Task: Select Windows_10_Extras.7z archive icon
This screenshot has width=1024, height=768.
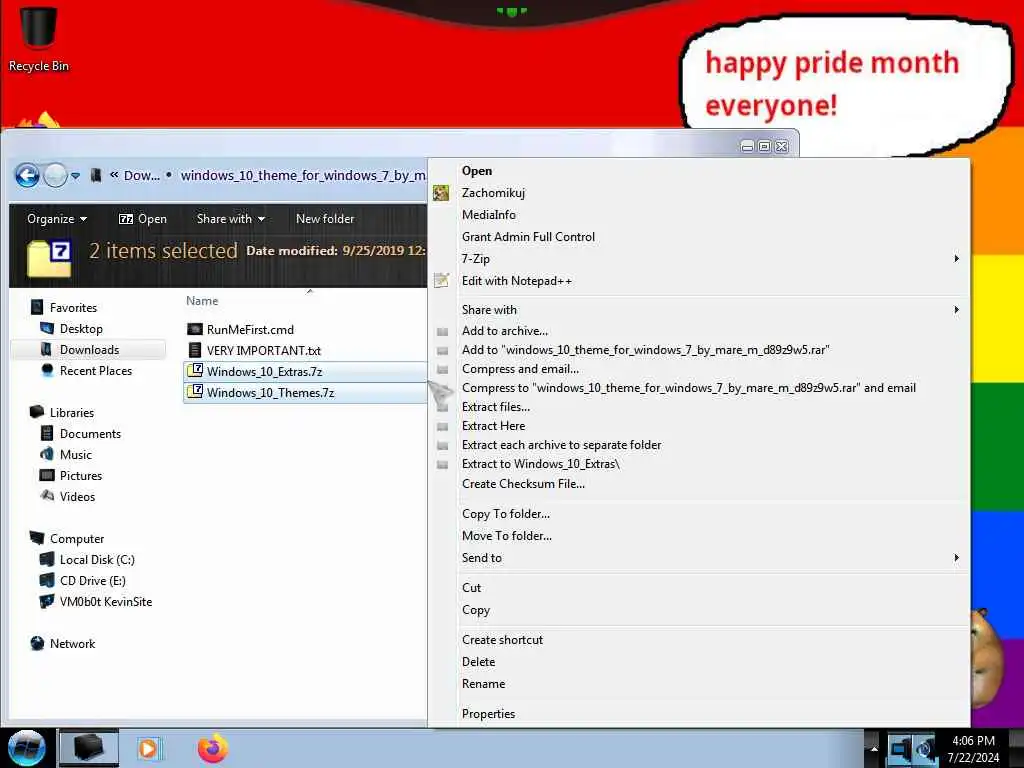Action: pos(195,371)
